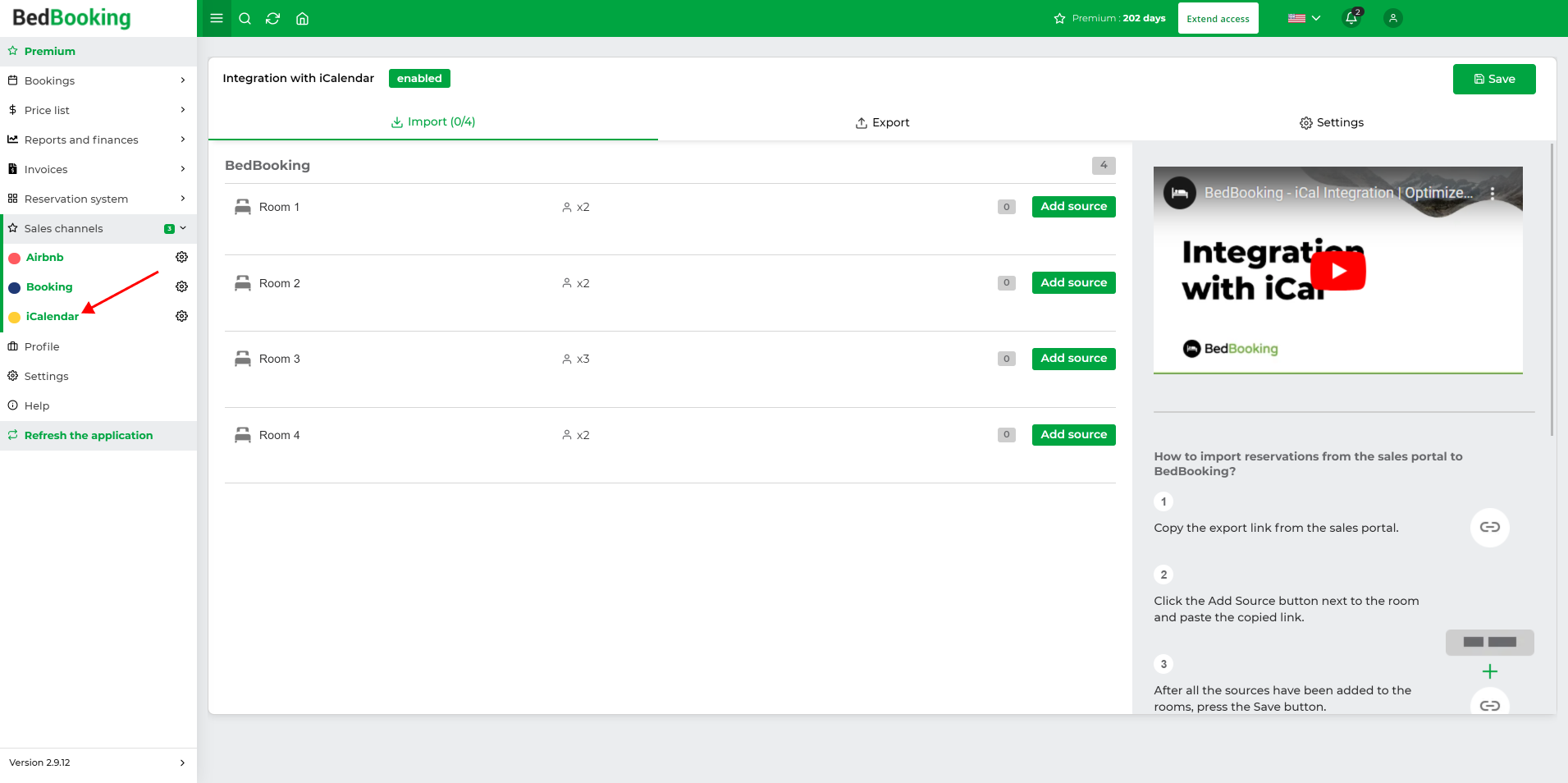Toggle the hamburger menu icon
Viewport: 1568px width, 783px height.
[217, 18]
